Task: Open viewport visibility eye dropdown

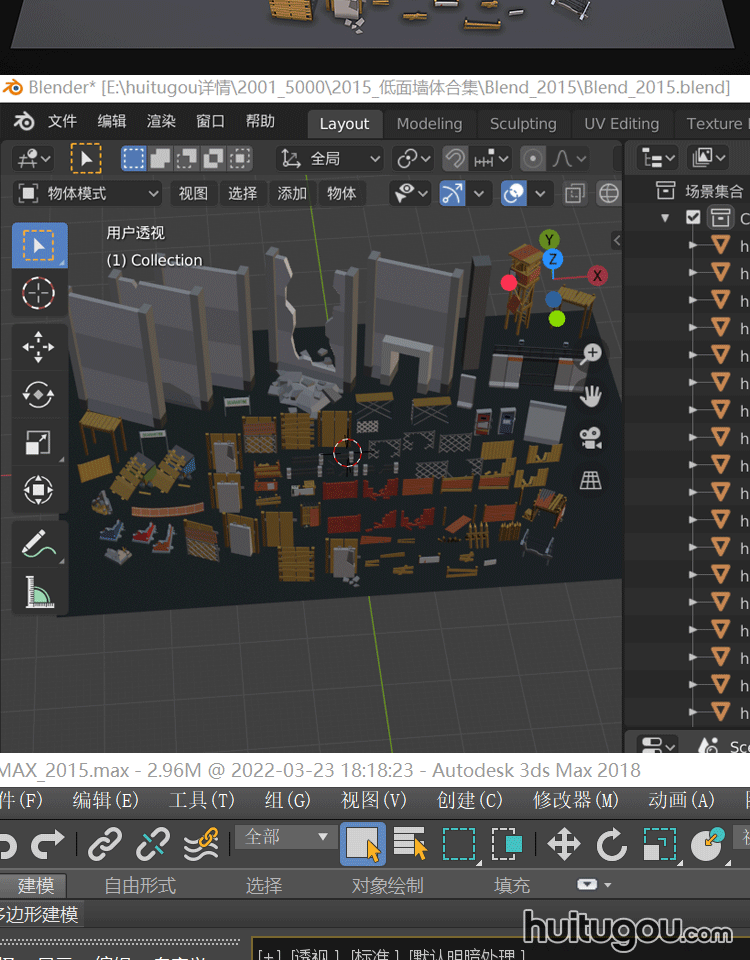Action: coord(411,194)
